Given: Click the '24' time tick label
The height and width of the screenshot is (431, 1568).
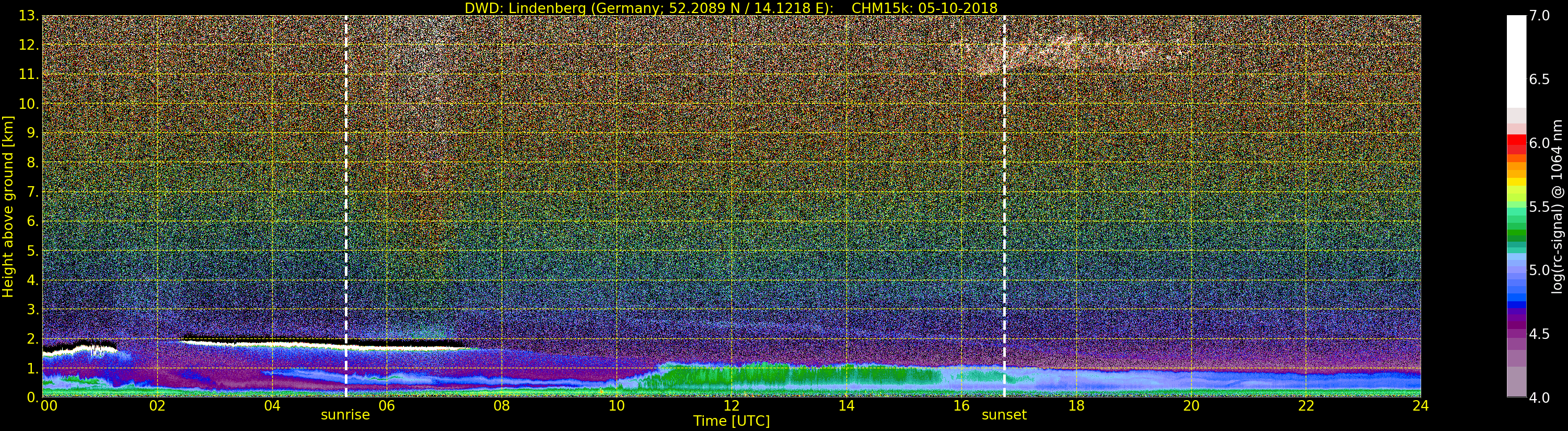Looking at the screenshot, I should 1421,405.
